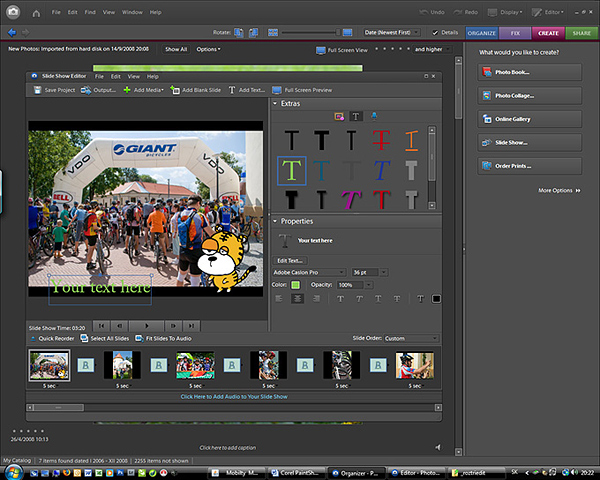The width and height of the screenshot is (600, 480).
Task: Select the Graphics clip-art icon in Extras
Action: pyautogui.click(x=339, y=116)
